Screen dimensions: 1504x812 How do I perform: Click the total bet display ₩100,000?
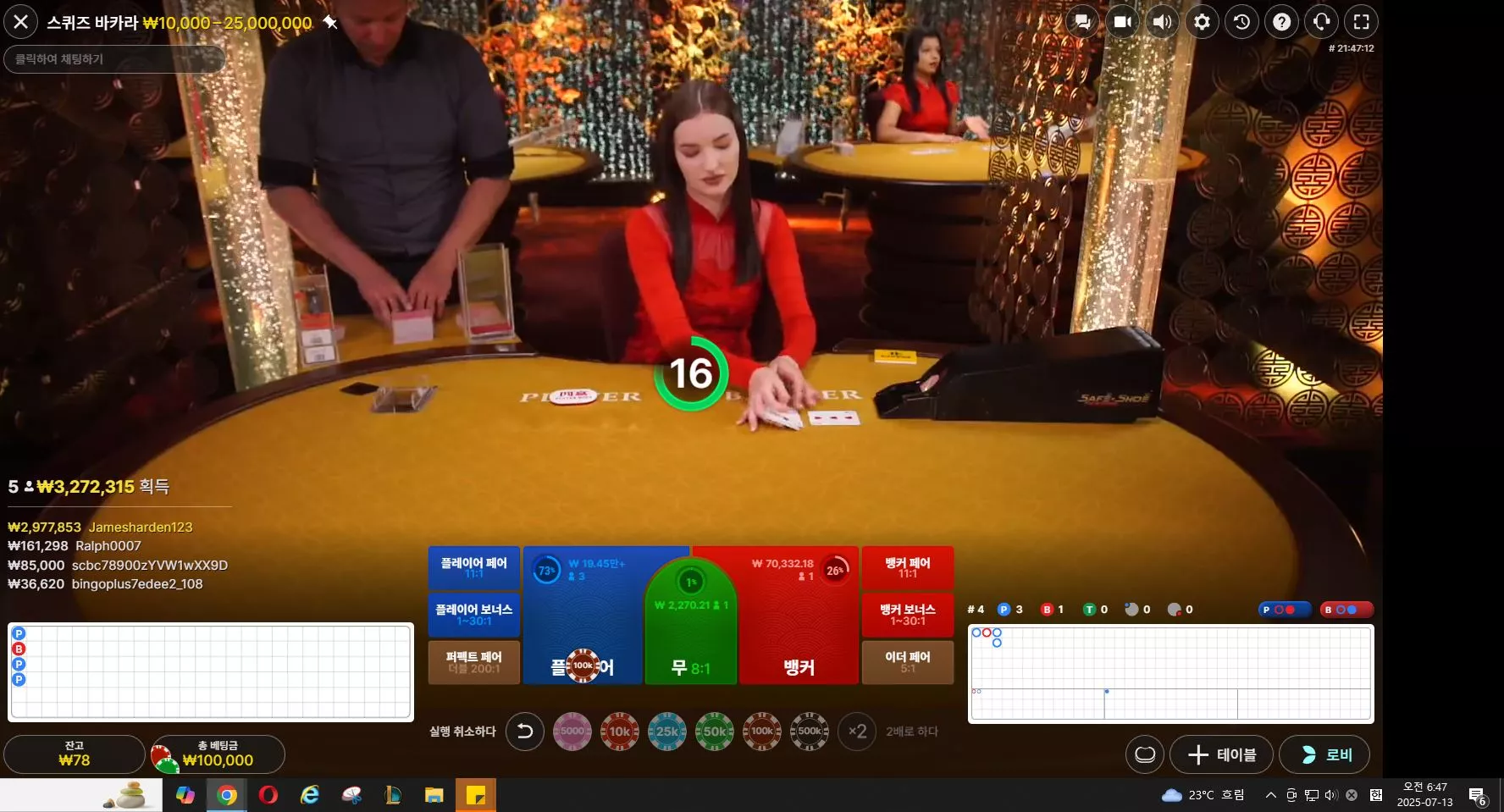218,754
